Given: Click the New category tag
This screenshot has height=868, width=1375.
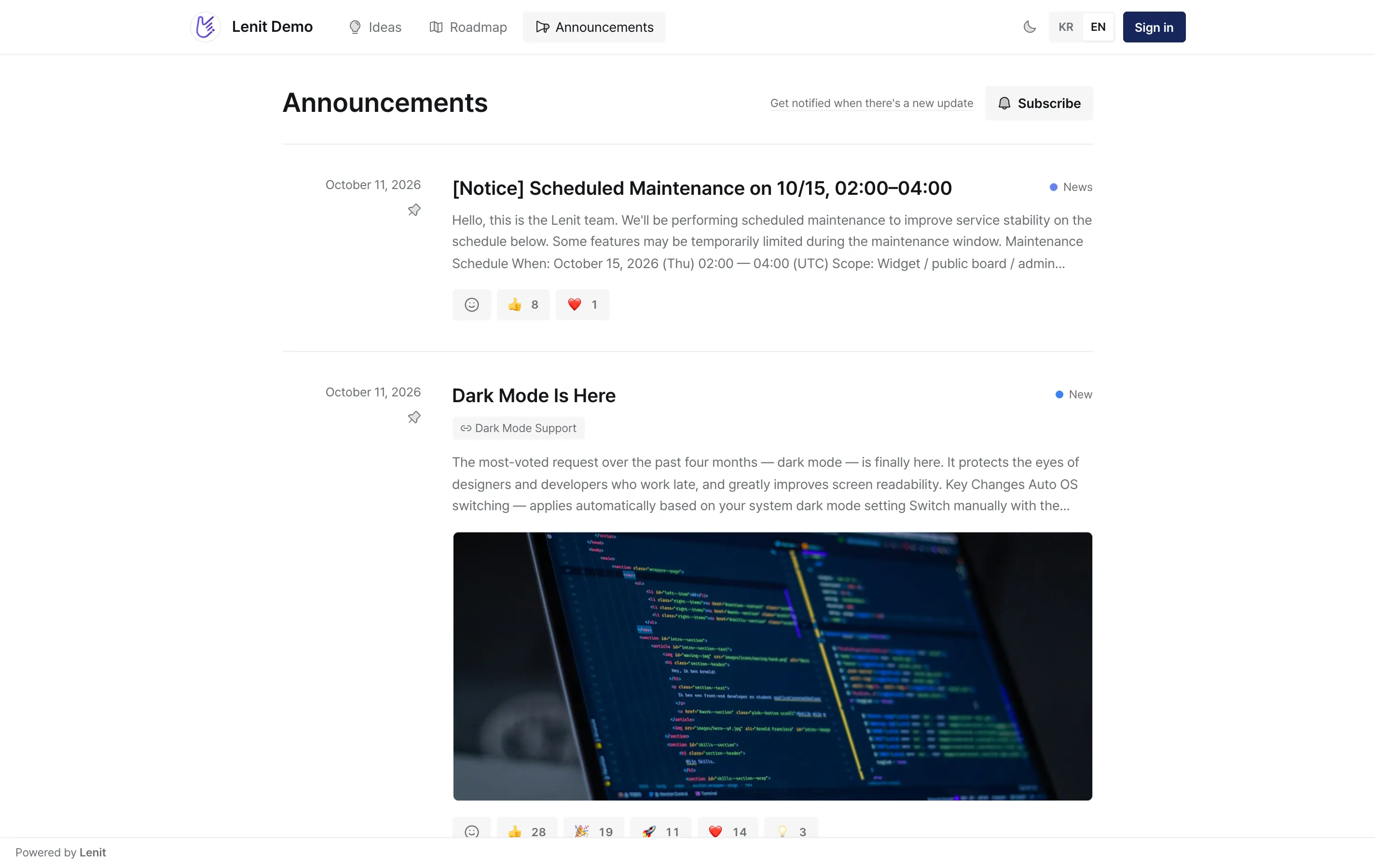Looking at the screenshot, I should click(1073, 394).
